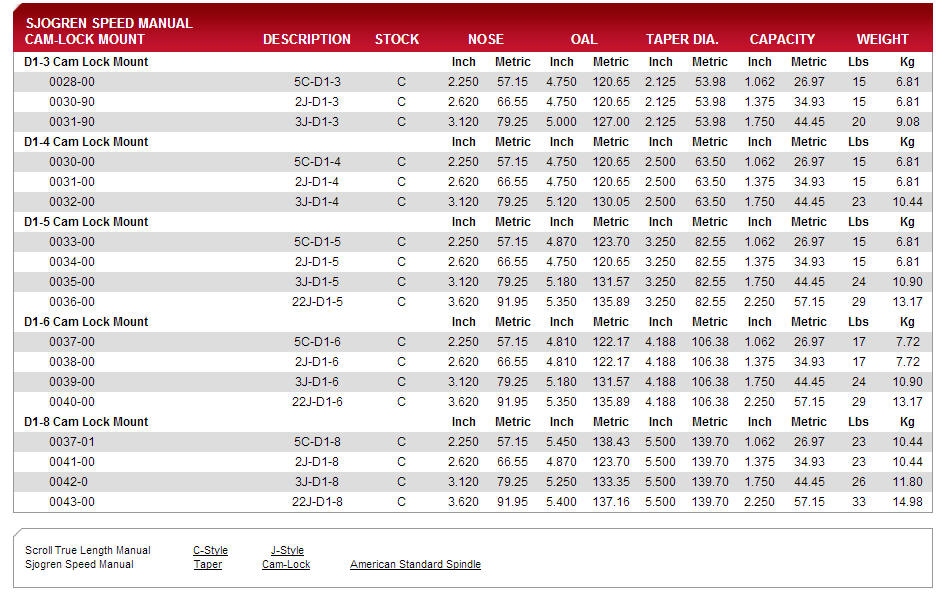The width and height of the screenshot is (944, 598).
Task: Click the 2J-D1-5 description cell
Action: tap(317, 262)
